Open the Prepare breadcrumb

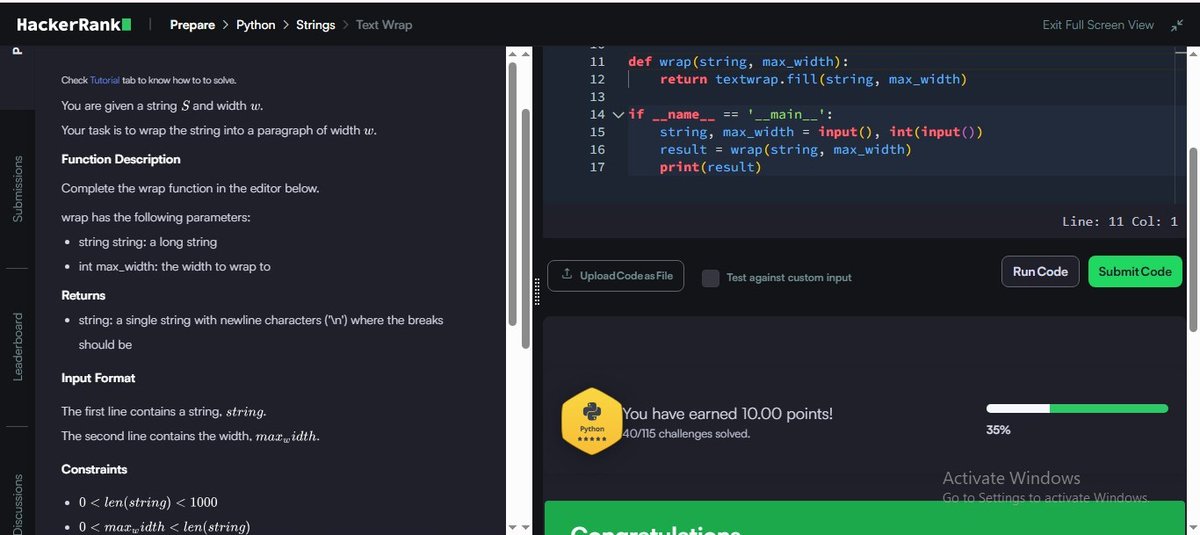pos(192,25)
